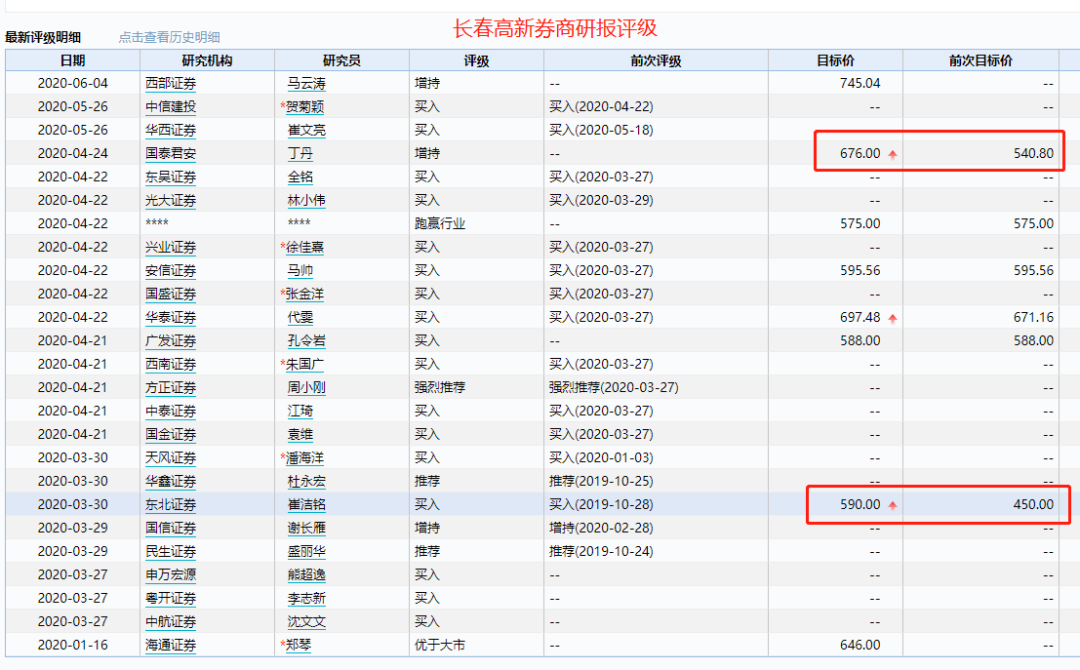Screen dimensions: 1080x670
Task: Select the 745.04 target price cell
Action: [x=860, y=83]
